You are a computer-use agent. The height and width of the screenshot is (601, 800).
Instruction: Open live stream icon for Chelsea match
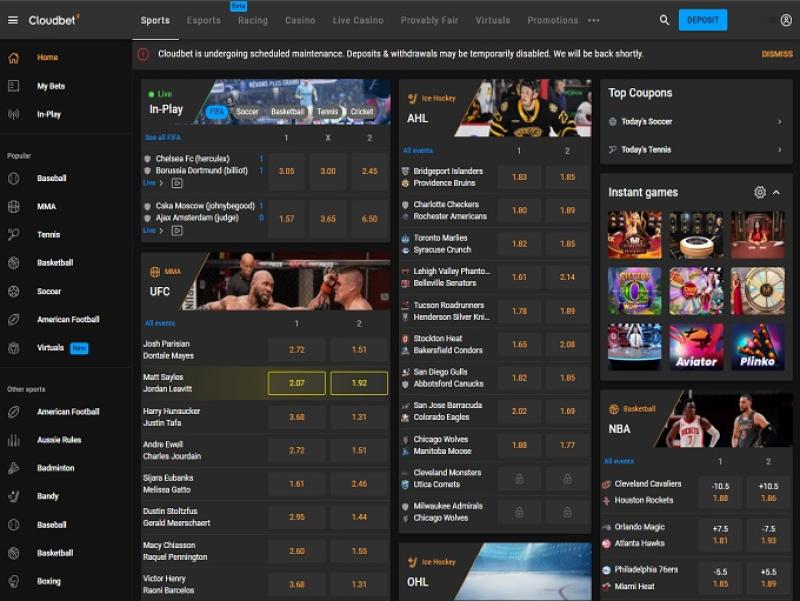pyautogui.click(x=177, y=183)
